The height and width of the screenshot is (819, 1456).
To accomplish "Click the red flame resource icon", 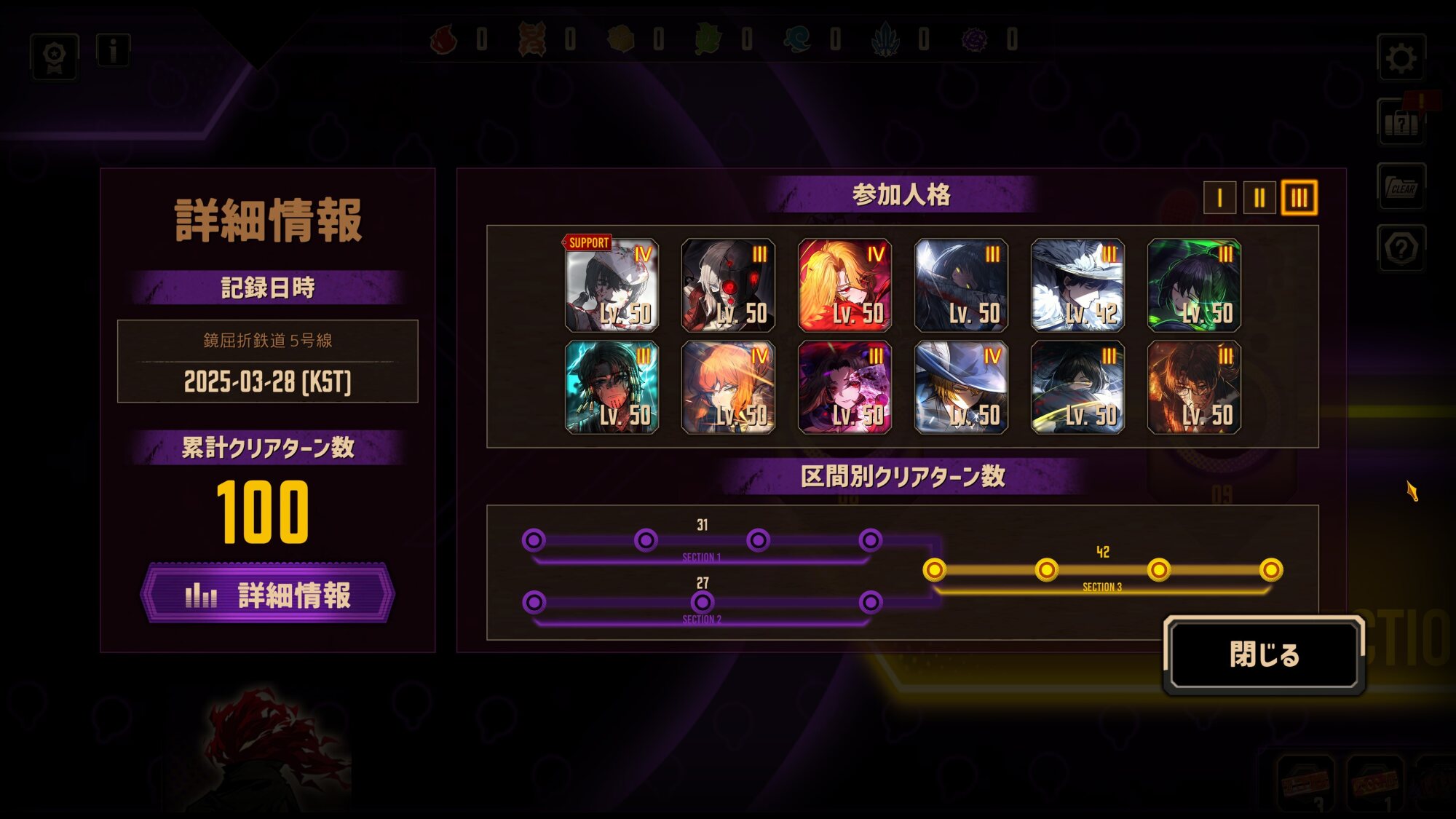I will point(443,39).
